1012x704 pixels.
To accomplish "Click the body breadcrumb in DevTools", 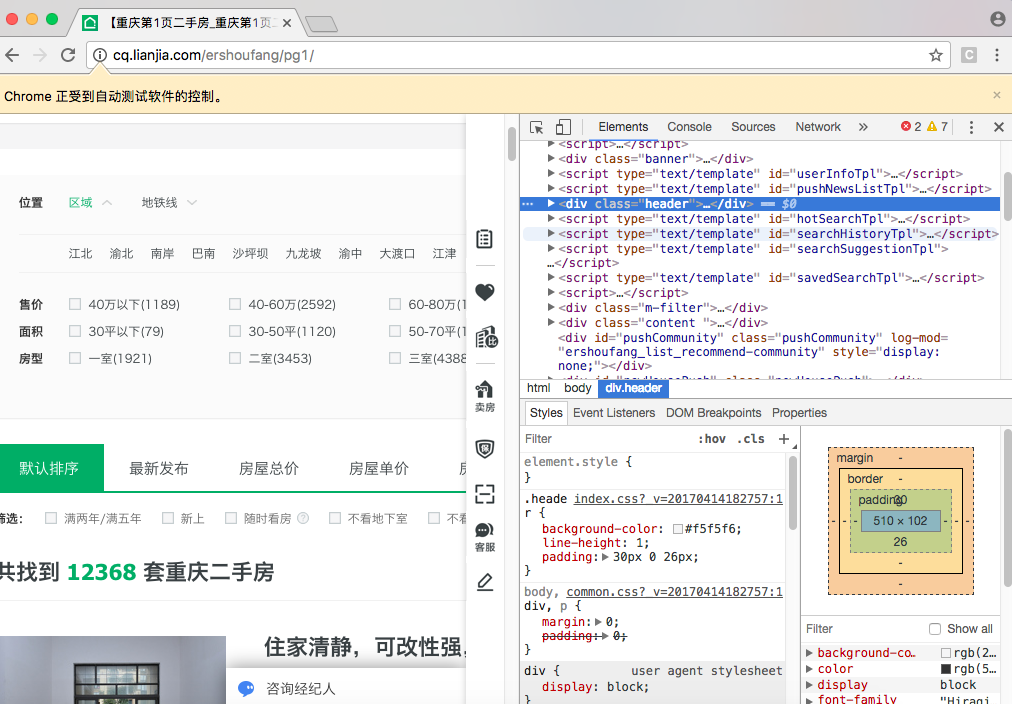I will (578, 388).
